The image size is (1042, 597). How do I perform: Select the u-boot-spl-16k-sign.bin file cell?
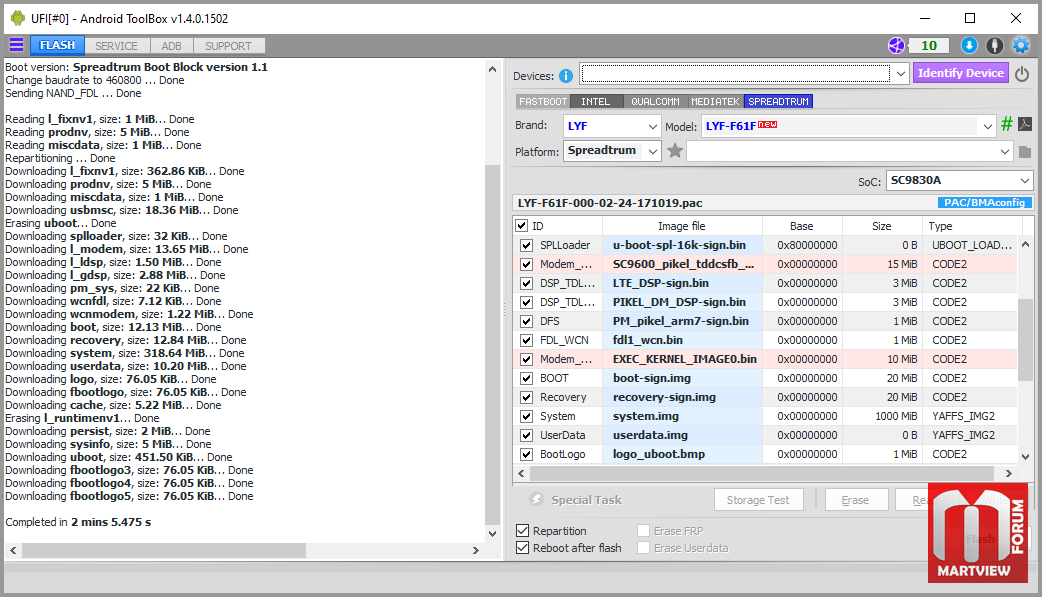(682, 245)
